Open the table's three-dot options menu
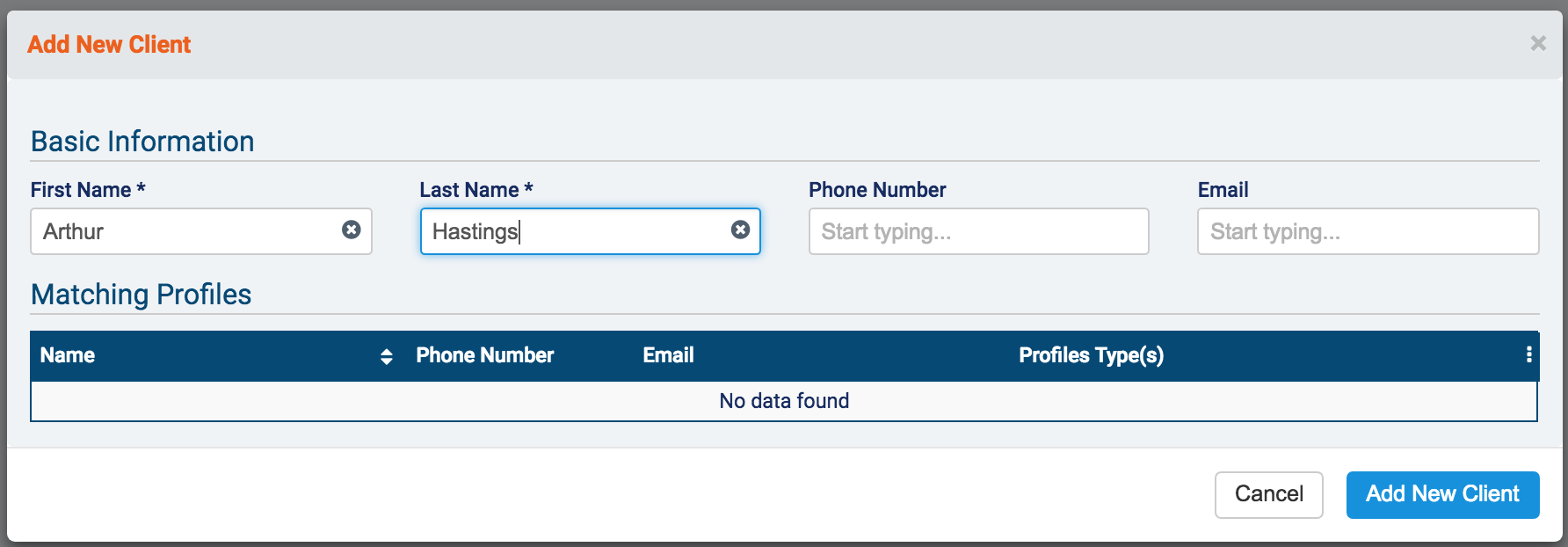1568x547 pixels. pyautogui.click(x=1529, y=354)
